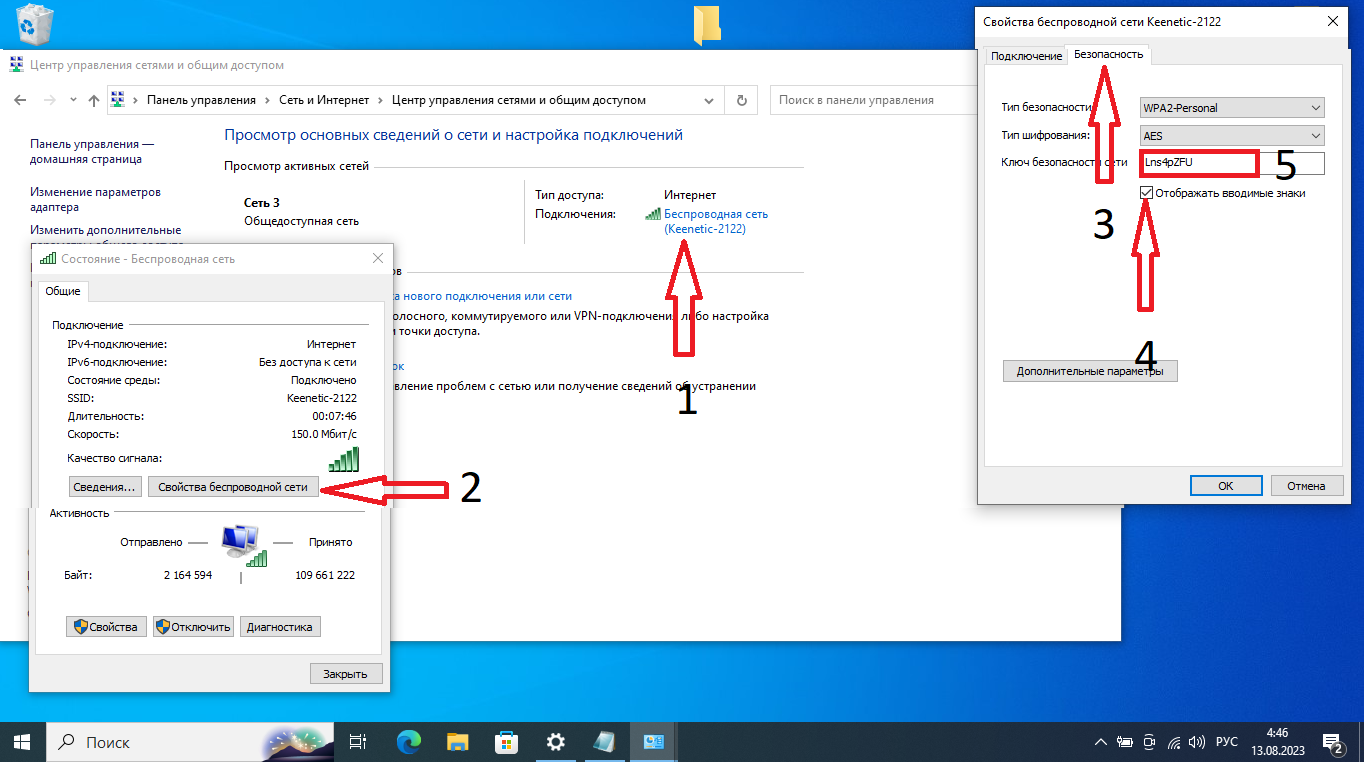The height and width of the screenshot is (762, 1364).
Task: Open Settings gear on taskbar
Action: [x=556, y=742]
